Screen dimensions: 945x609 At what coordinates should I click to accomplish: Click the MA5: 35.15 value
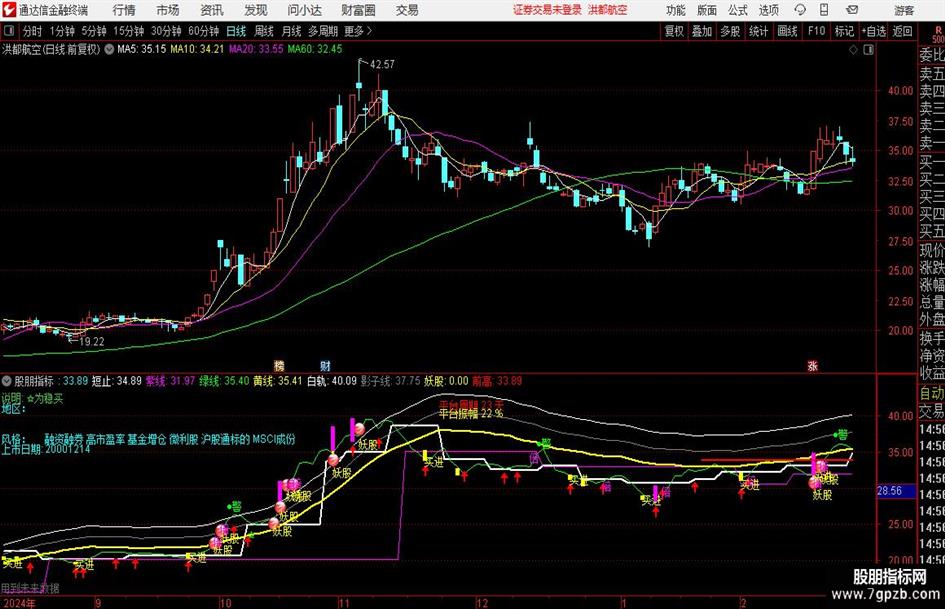[x=141, y=49]
